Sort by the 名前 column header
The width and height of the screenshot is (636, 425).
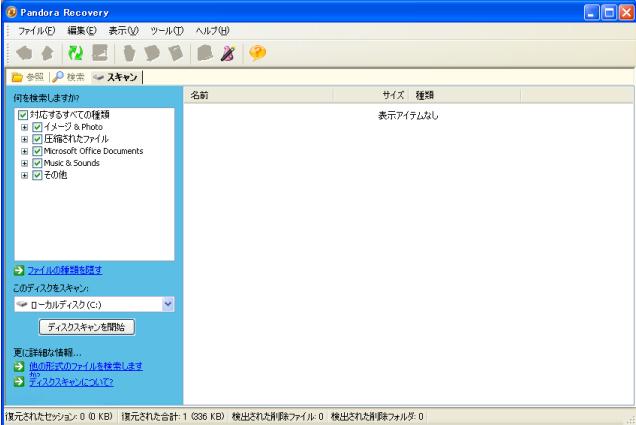point(258,95)
